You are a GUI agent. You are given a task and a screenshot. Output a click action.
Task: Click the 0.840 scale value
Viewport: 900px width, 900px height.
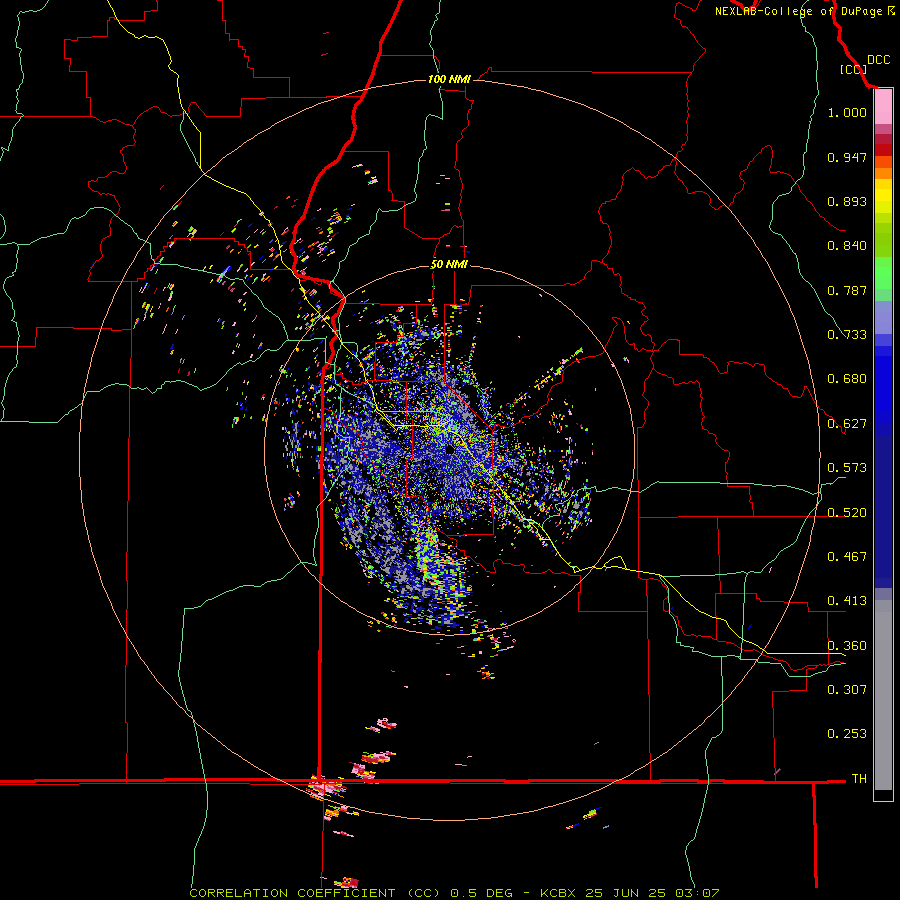tap(847, 246)
